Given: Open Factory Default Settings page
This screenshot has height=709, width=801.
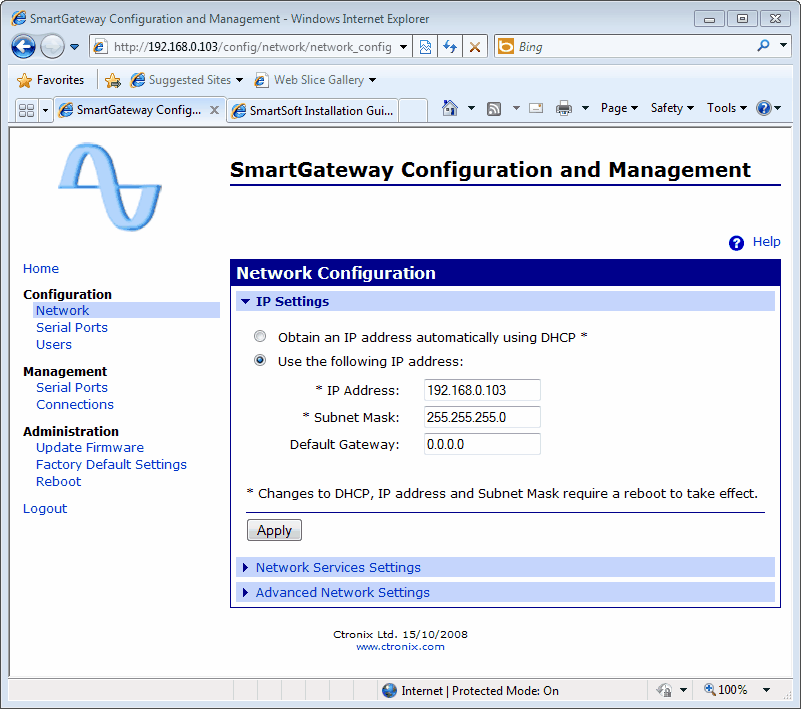Looking at the screenshot, I should pyautogui.click(x=111, y=465).
